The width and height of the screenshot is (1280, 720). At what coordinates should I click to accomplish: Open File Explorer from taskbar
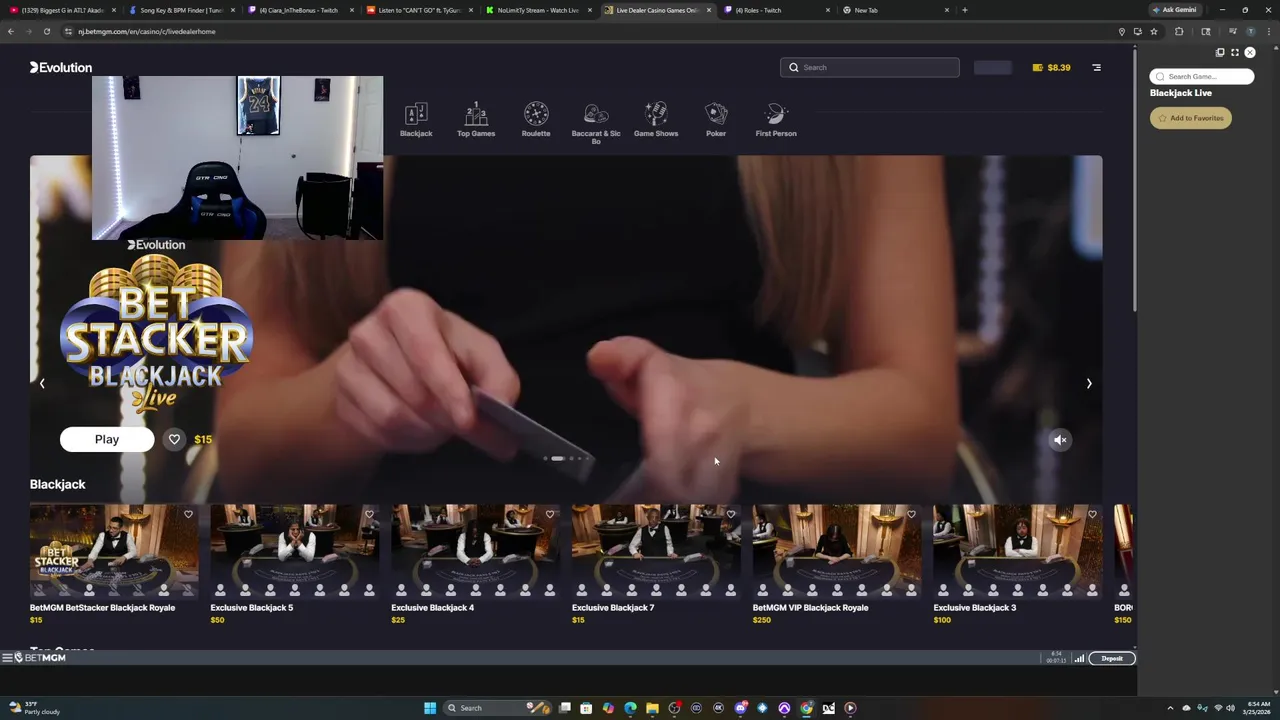652,708
